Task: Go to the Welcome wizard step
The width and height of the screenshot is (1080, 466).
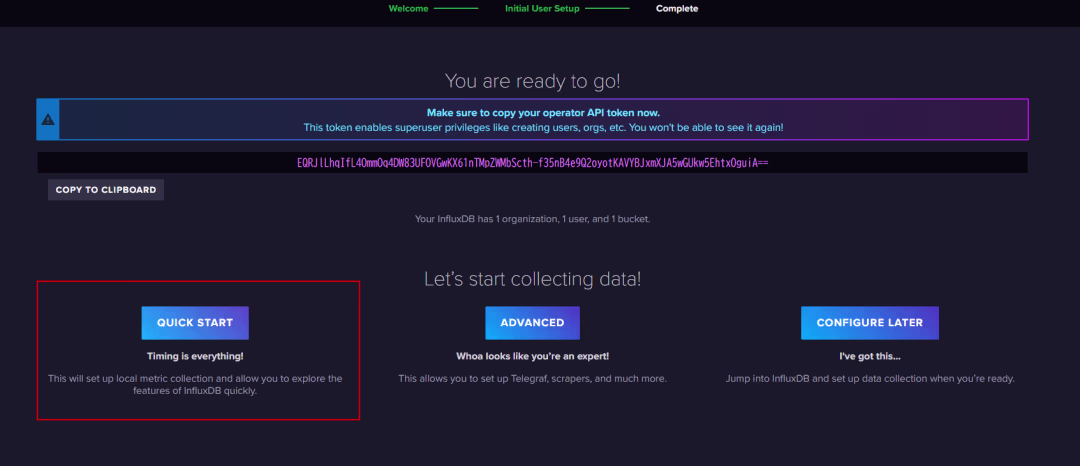Action: [x=408, y=9]
